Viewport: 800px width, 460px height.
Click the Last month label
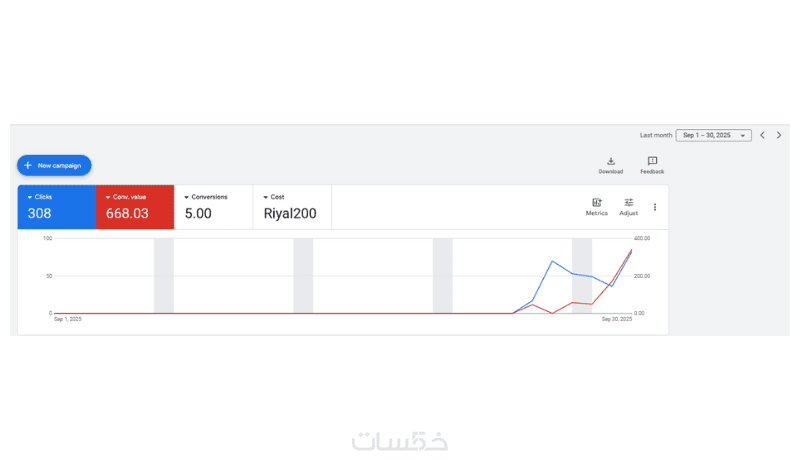[655, 135]
